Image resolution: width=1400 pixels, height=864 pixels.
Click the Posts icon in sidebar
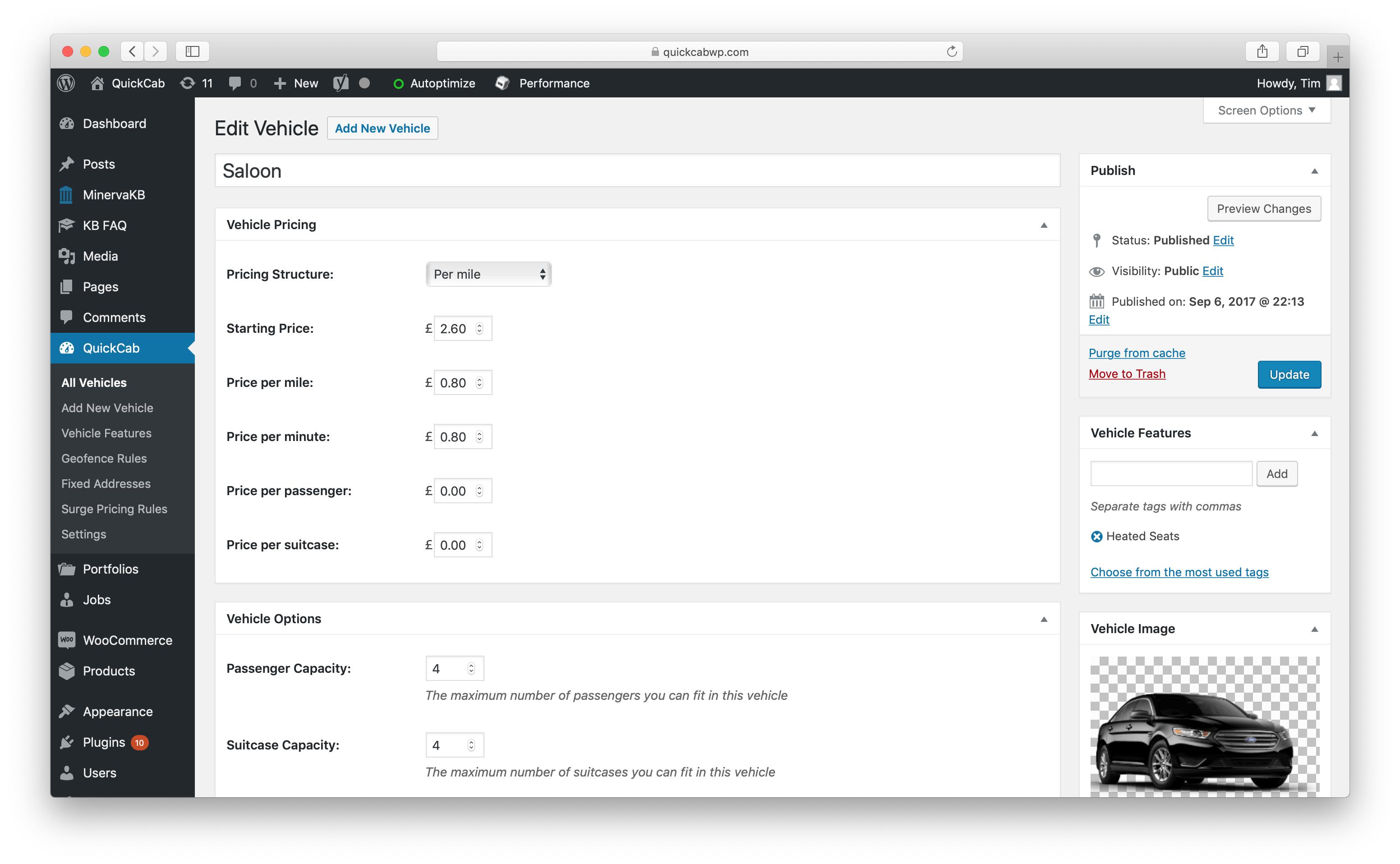[x=68, y=163]
